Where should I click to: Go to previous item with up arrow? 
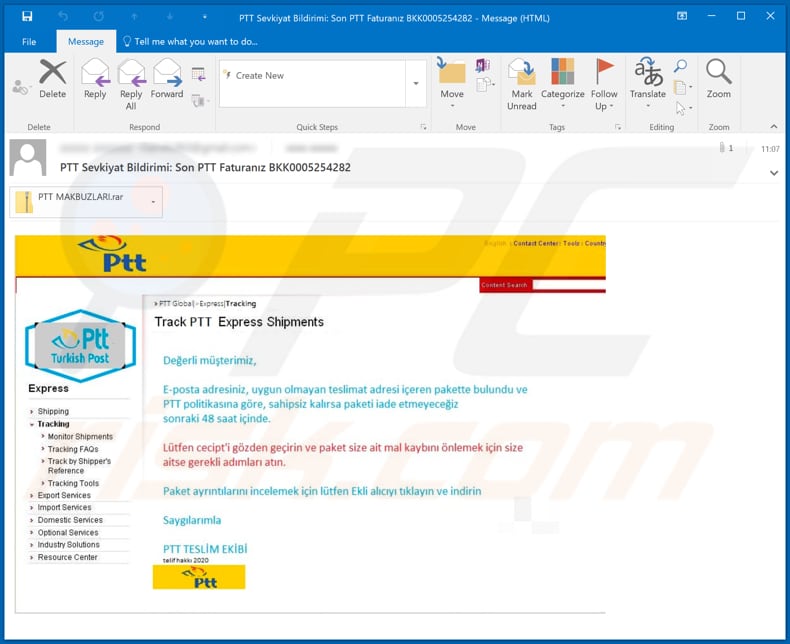[x=134, y=17]
